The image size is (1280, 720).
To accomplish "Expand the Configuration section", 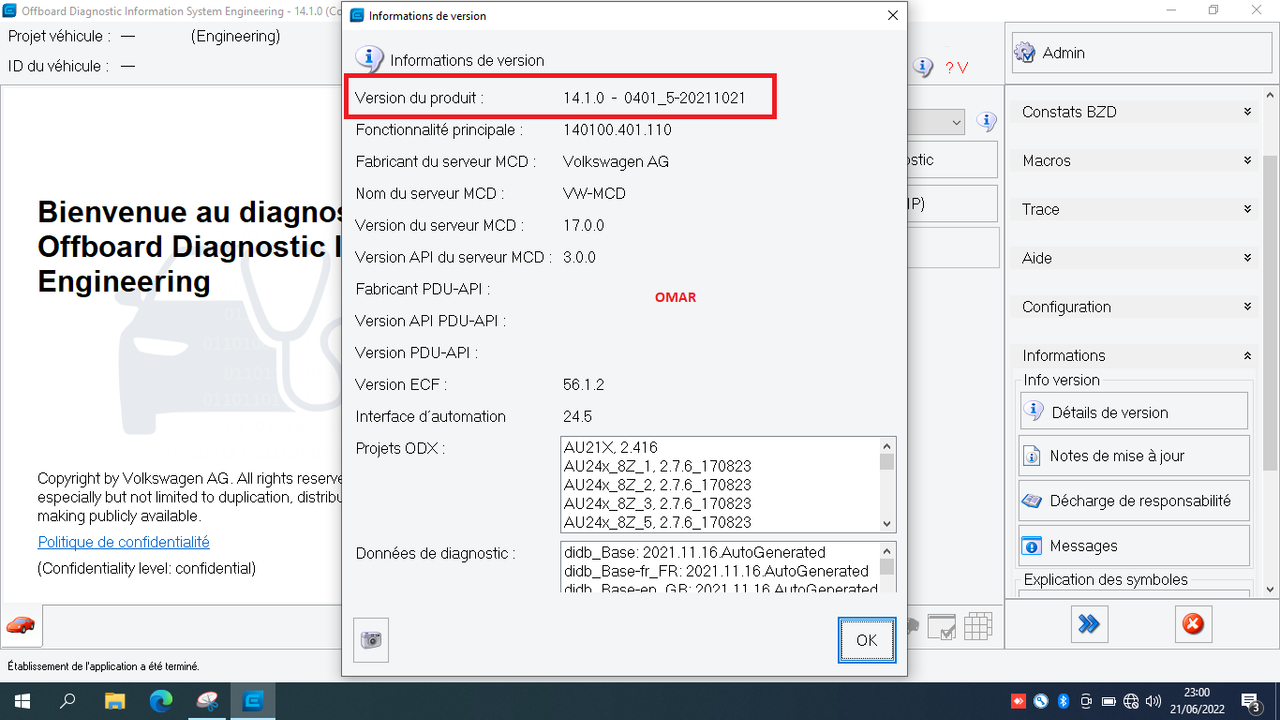I will [x=1136, y=307].
